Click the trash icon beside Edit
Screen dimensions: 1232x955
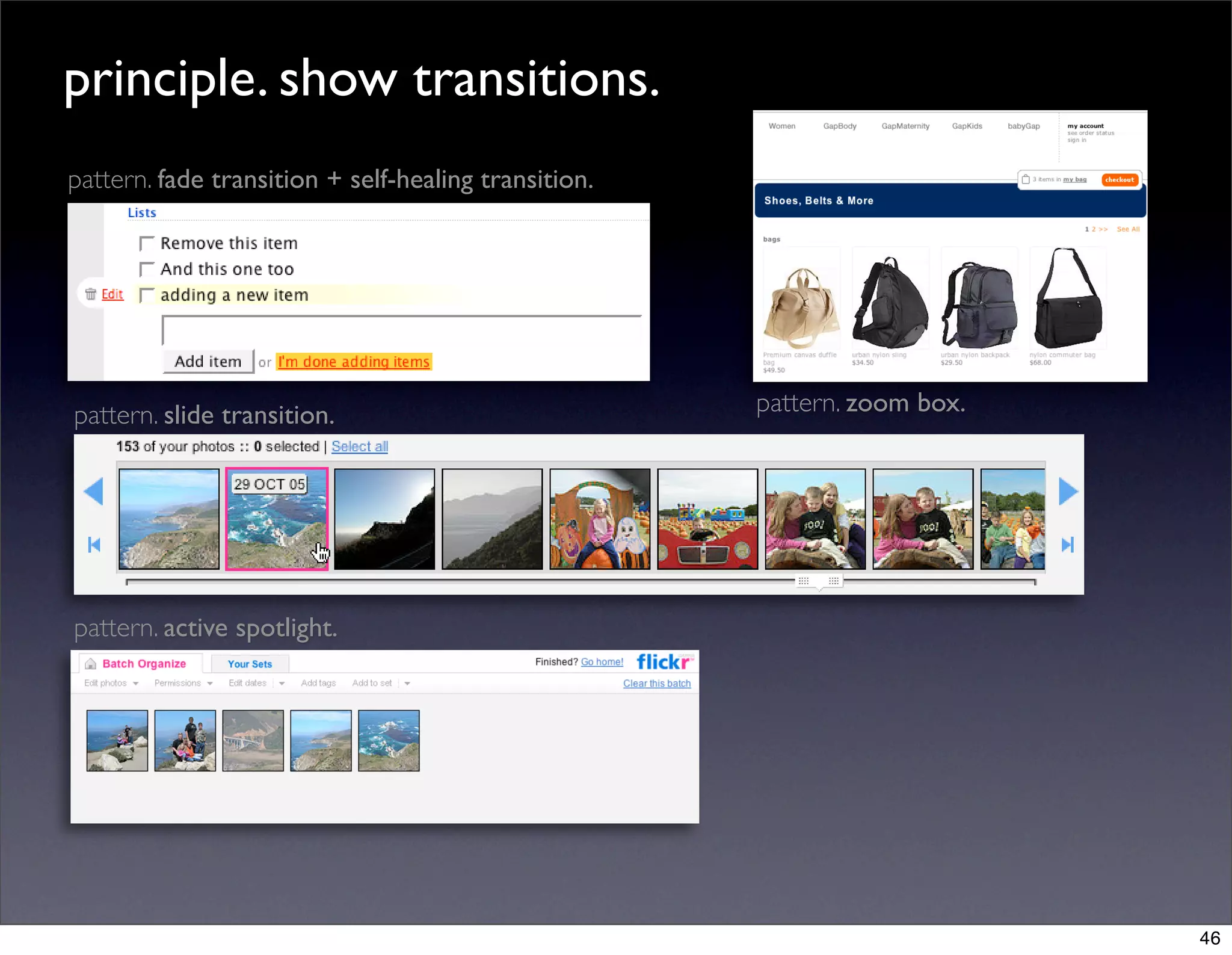(x=91, y=294)
